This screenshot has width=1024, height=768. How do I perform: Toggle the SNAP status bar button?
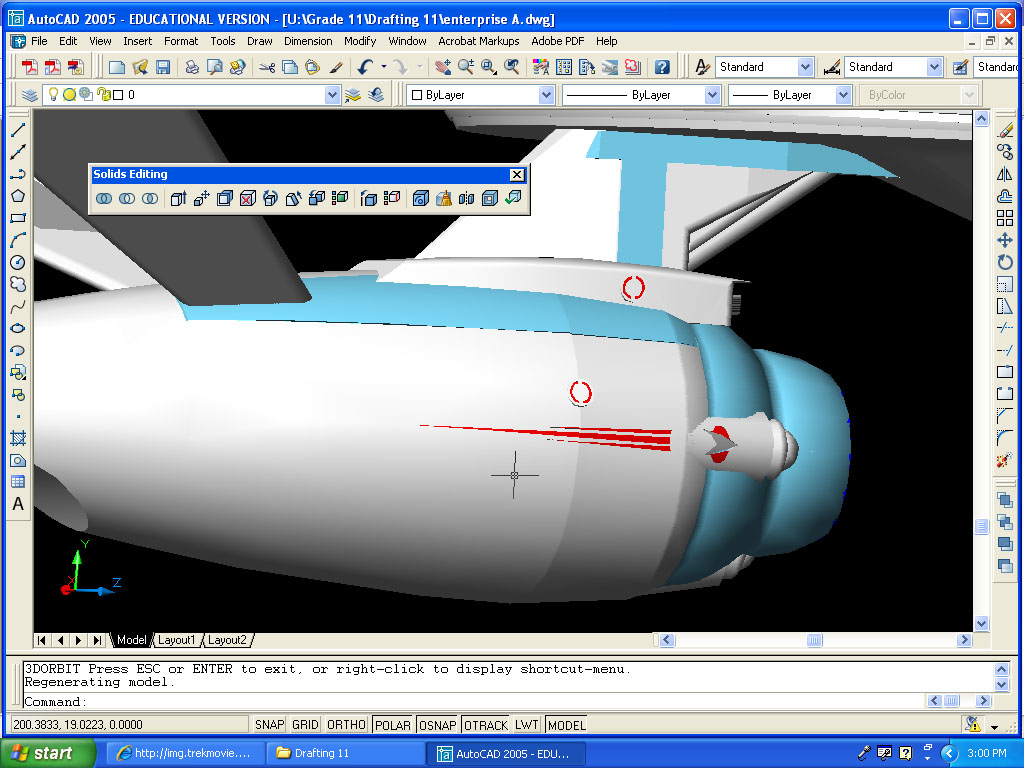pyautogui.click(x=269, y=725)
